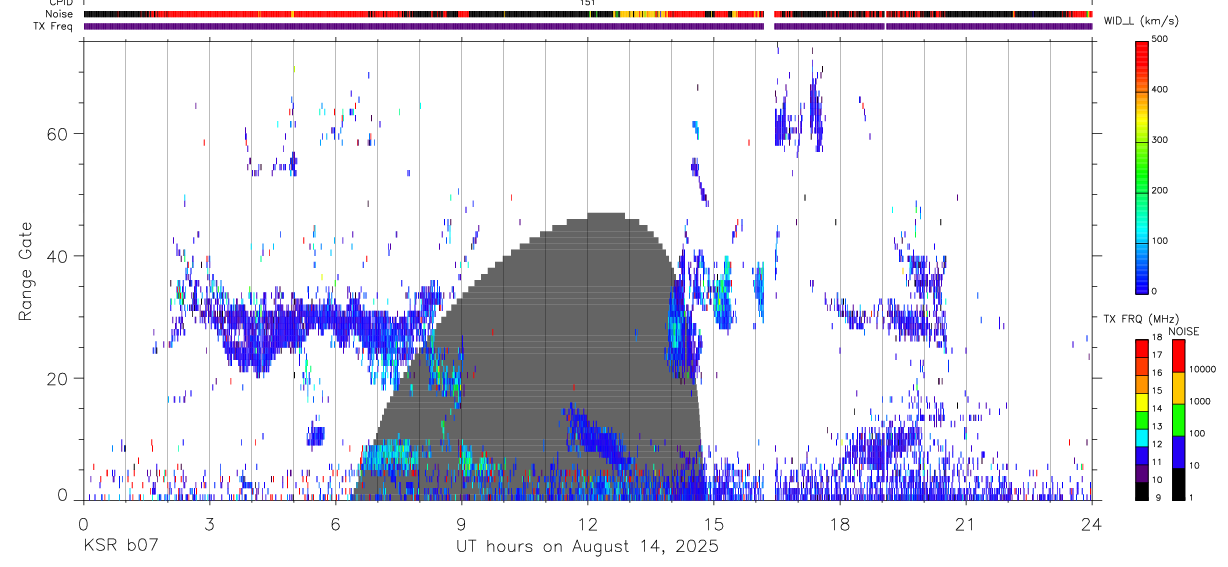
Task: Click the 16 MHz tick label
Action: tap(1159, 373)
